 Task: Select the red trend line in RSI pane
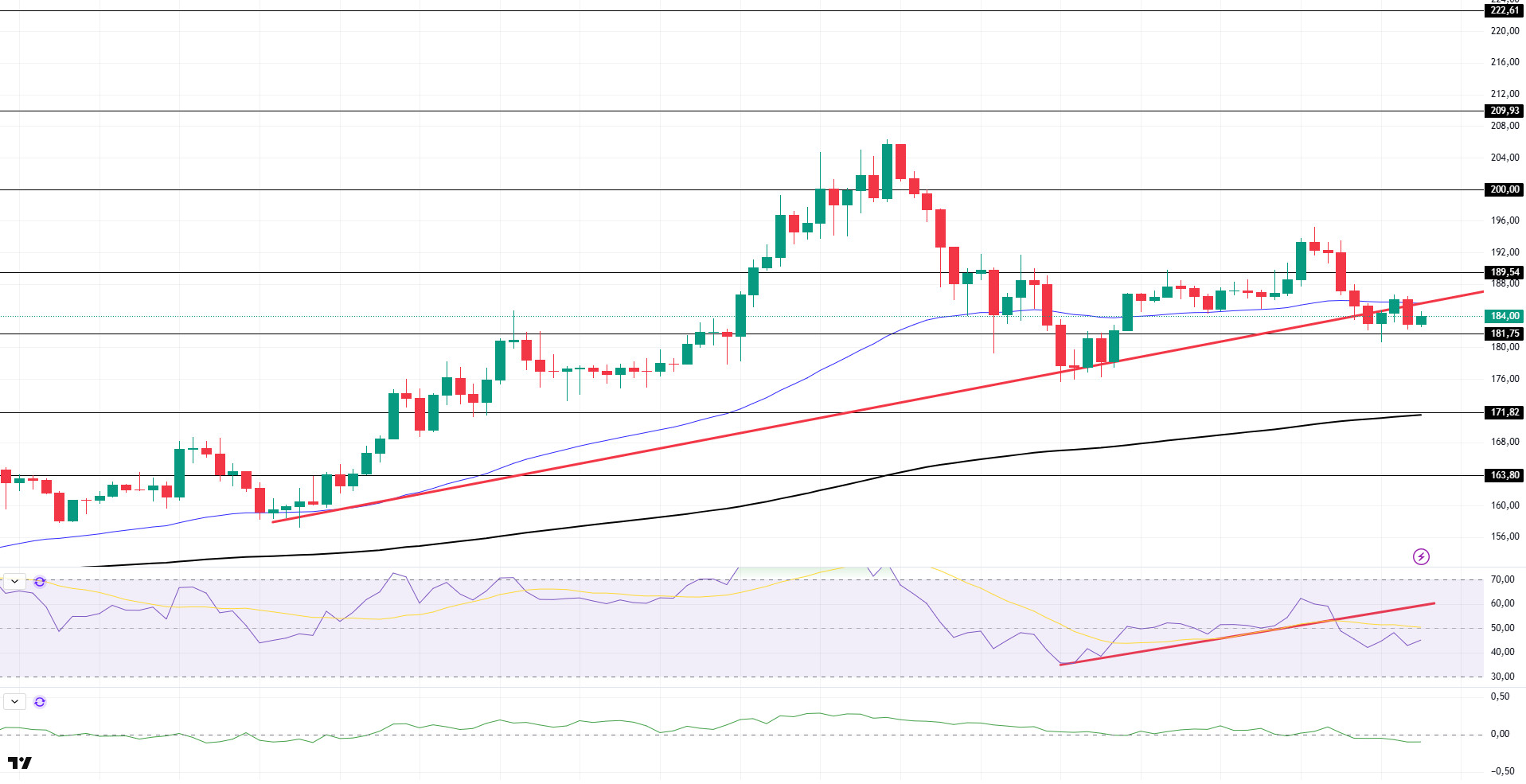(1247, 634)
